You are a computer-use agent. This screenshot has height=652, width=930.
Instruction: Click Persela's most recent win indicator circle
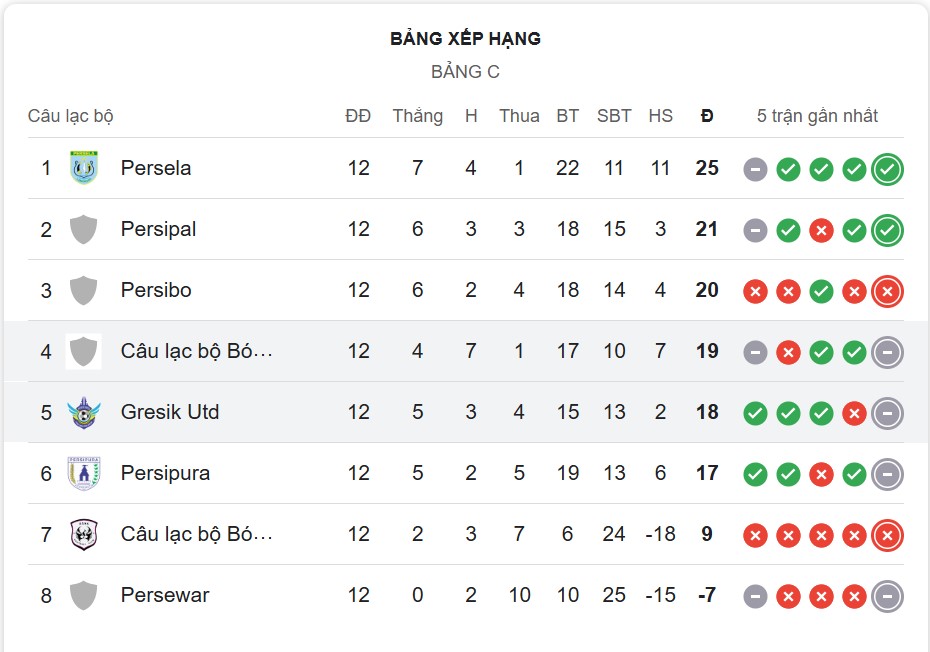(886, 169)
